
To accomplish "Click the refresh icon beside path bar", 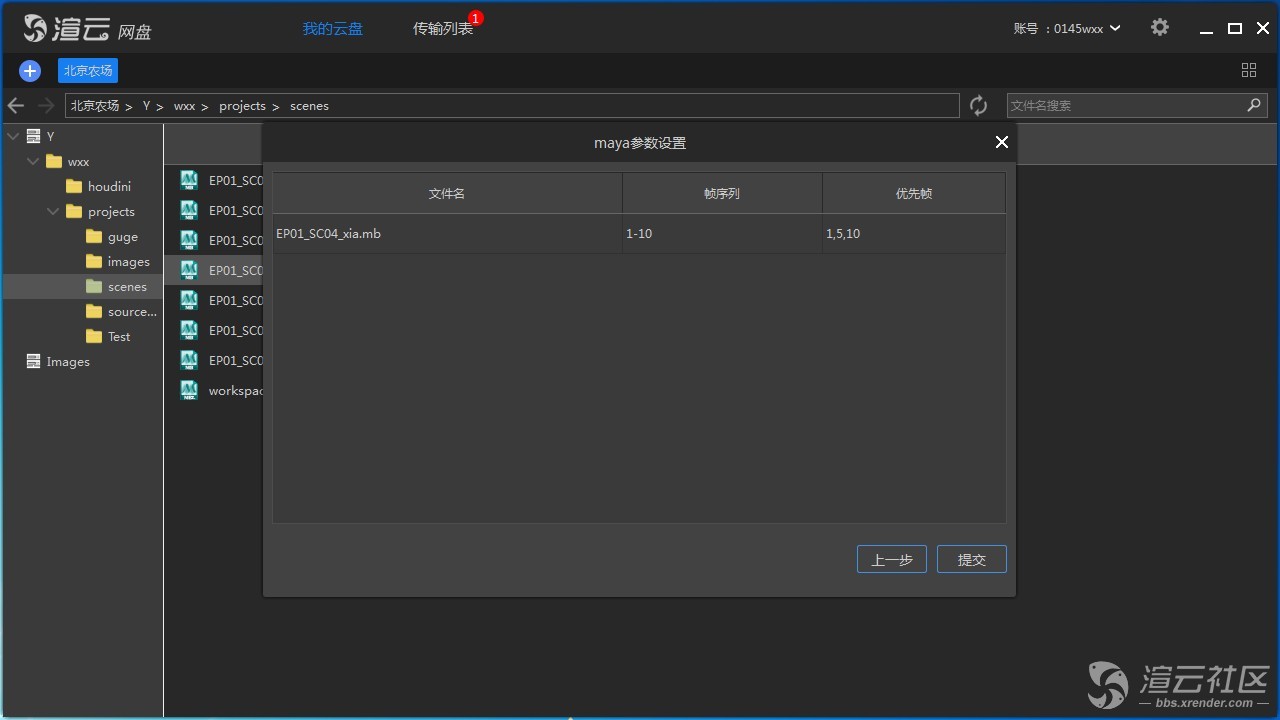I will (978, 106).
